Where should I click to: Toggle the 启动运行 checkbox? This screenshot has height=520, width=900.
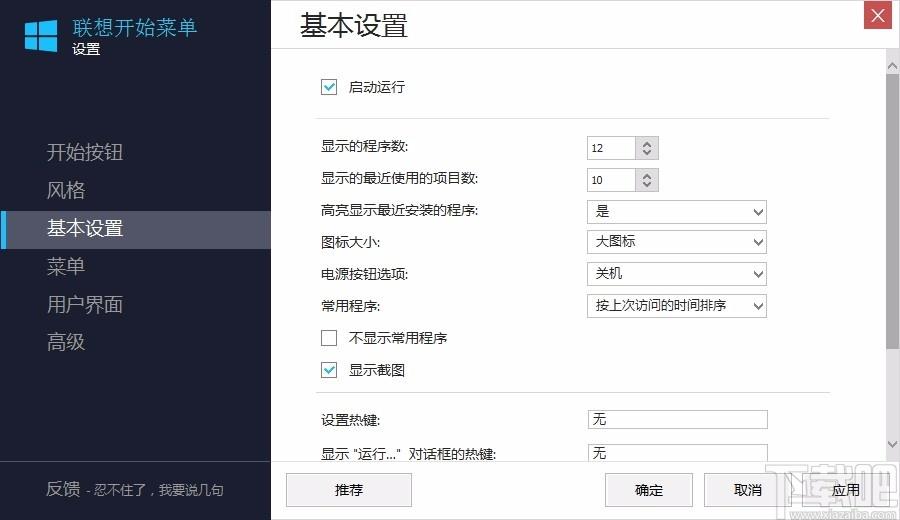click(x=329, y=87)
